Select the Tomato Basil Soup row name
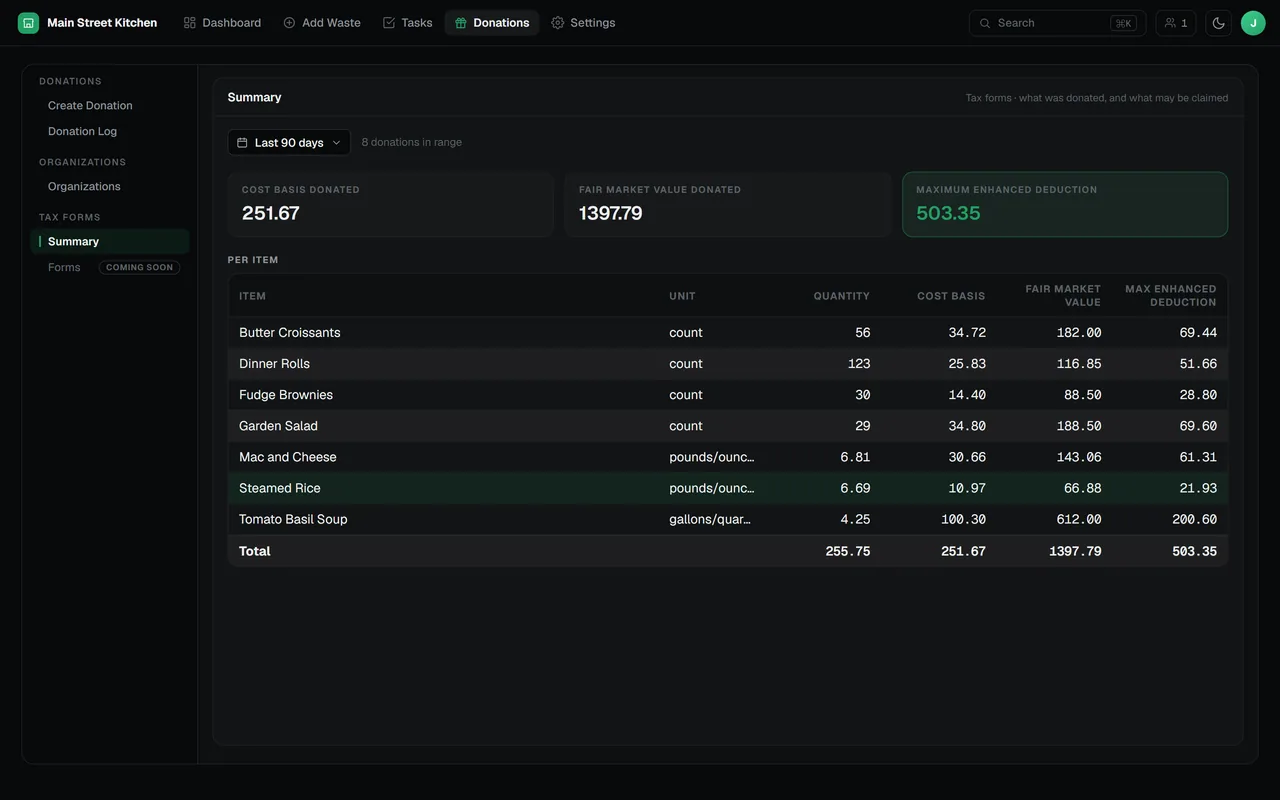This screenshot has width=1280, height=800. click(x=293, y=519)
